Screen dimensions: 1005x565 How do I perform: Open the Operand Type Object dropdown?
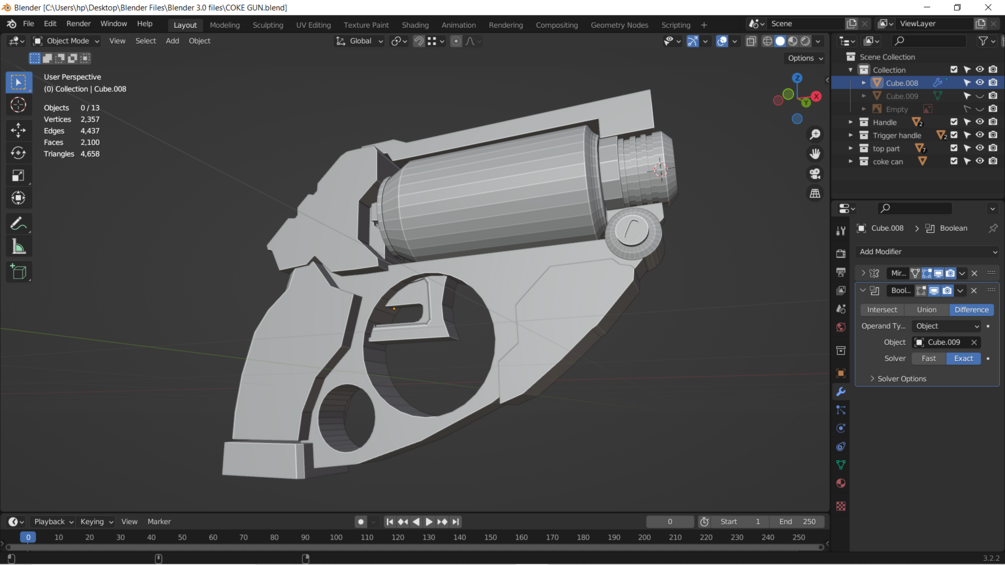pyautogui.click(x=948, y=326)
